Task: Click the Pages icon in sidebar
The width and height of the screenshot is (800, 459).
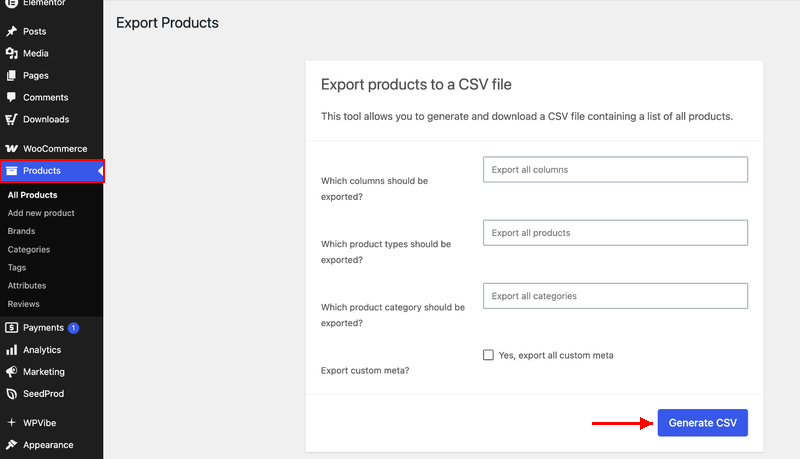Action: point(11,75)
